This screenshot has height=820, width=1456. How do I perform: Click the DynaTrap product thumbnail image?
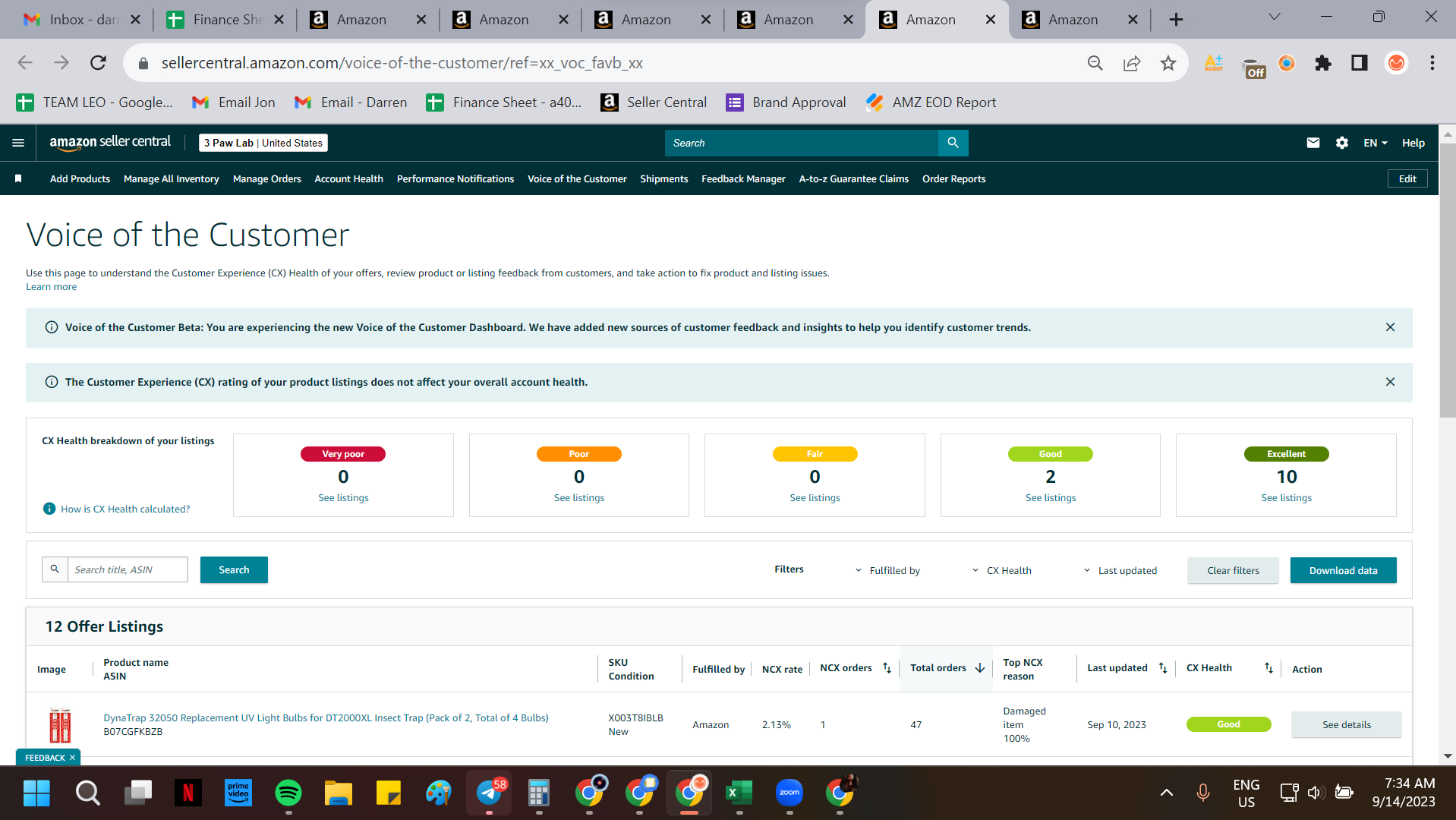pyautogui.click(x=60, y=724)
